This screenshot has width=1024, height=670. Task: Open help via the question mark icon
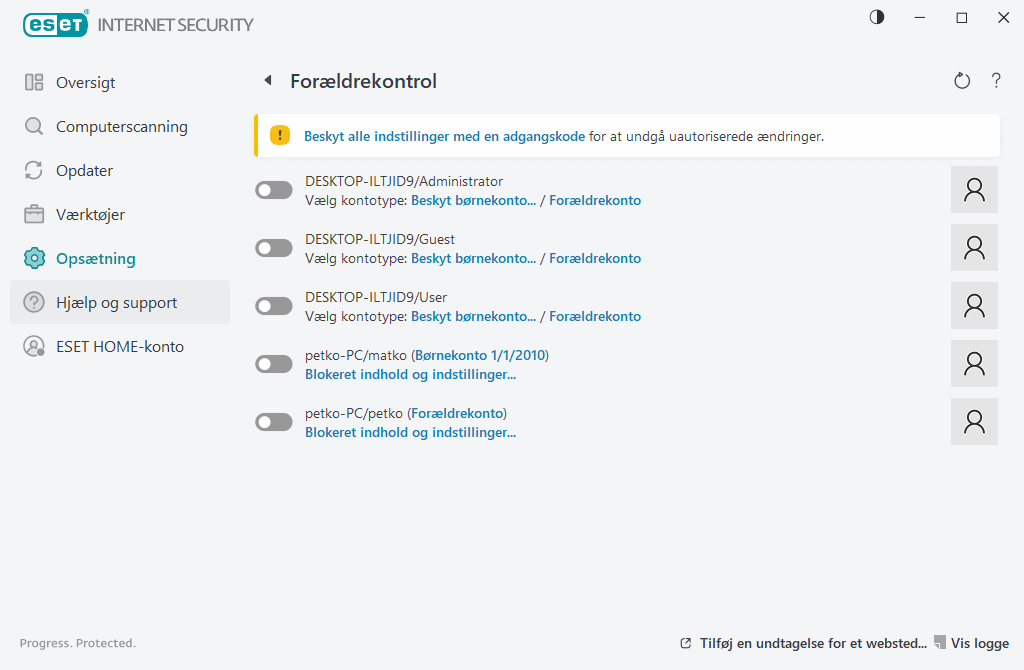(x=996, y=80)
